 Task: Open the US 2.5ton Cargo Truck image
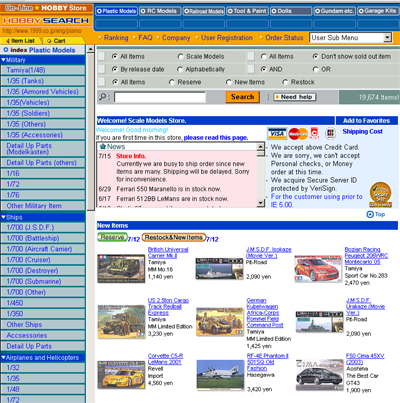[121, 321]
